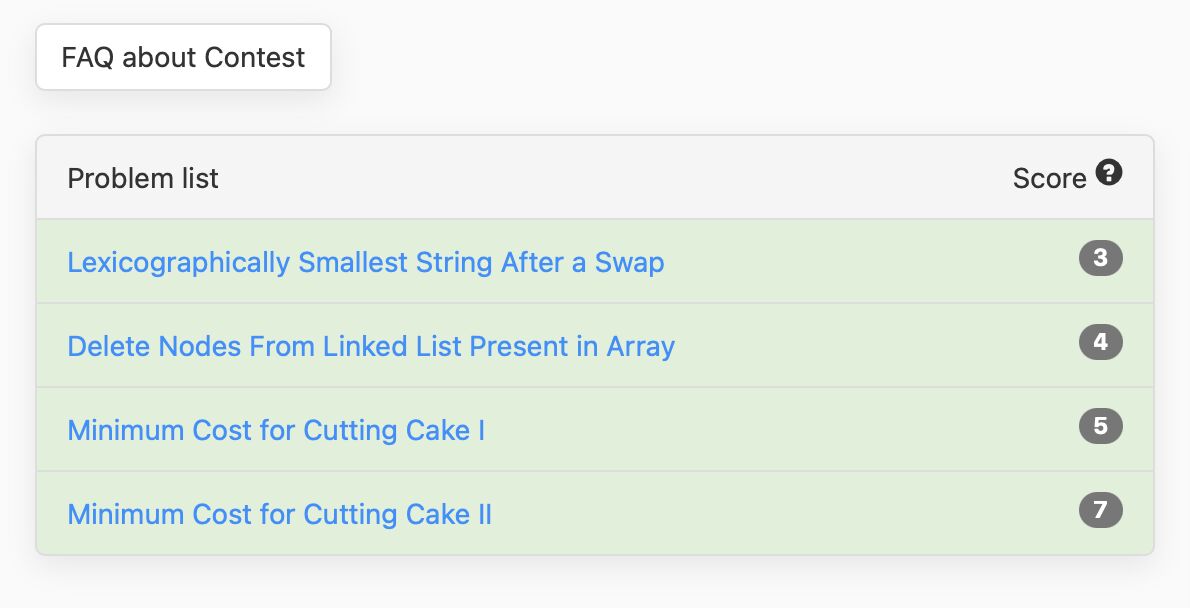The height and width of the screenshot is (608, 1190).
Task: Click the score badge showing 7
Action: click(x=1100, y=510)
